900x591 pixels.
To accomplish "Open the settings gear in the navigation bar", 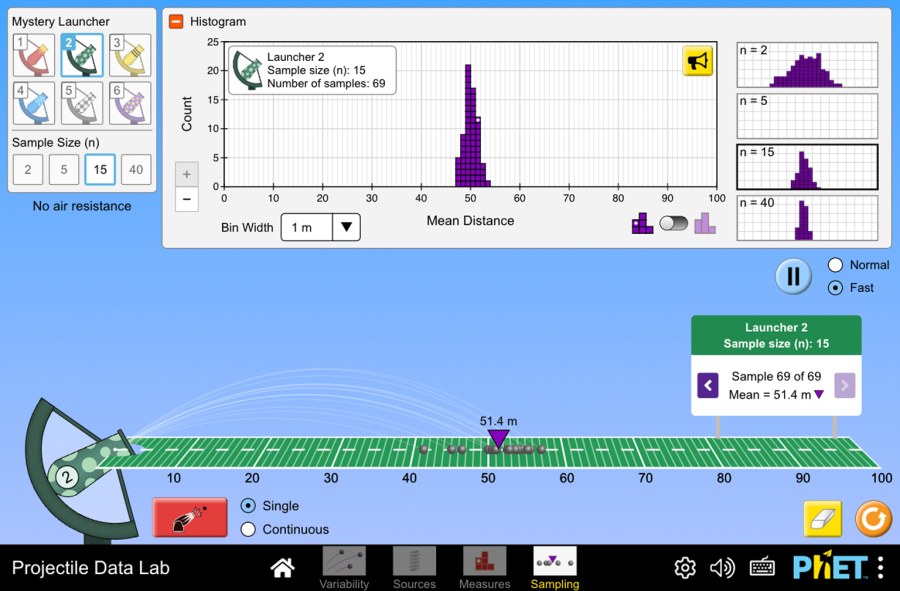I will 685,568.
